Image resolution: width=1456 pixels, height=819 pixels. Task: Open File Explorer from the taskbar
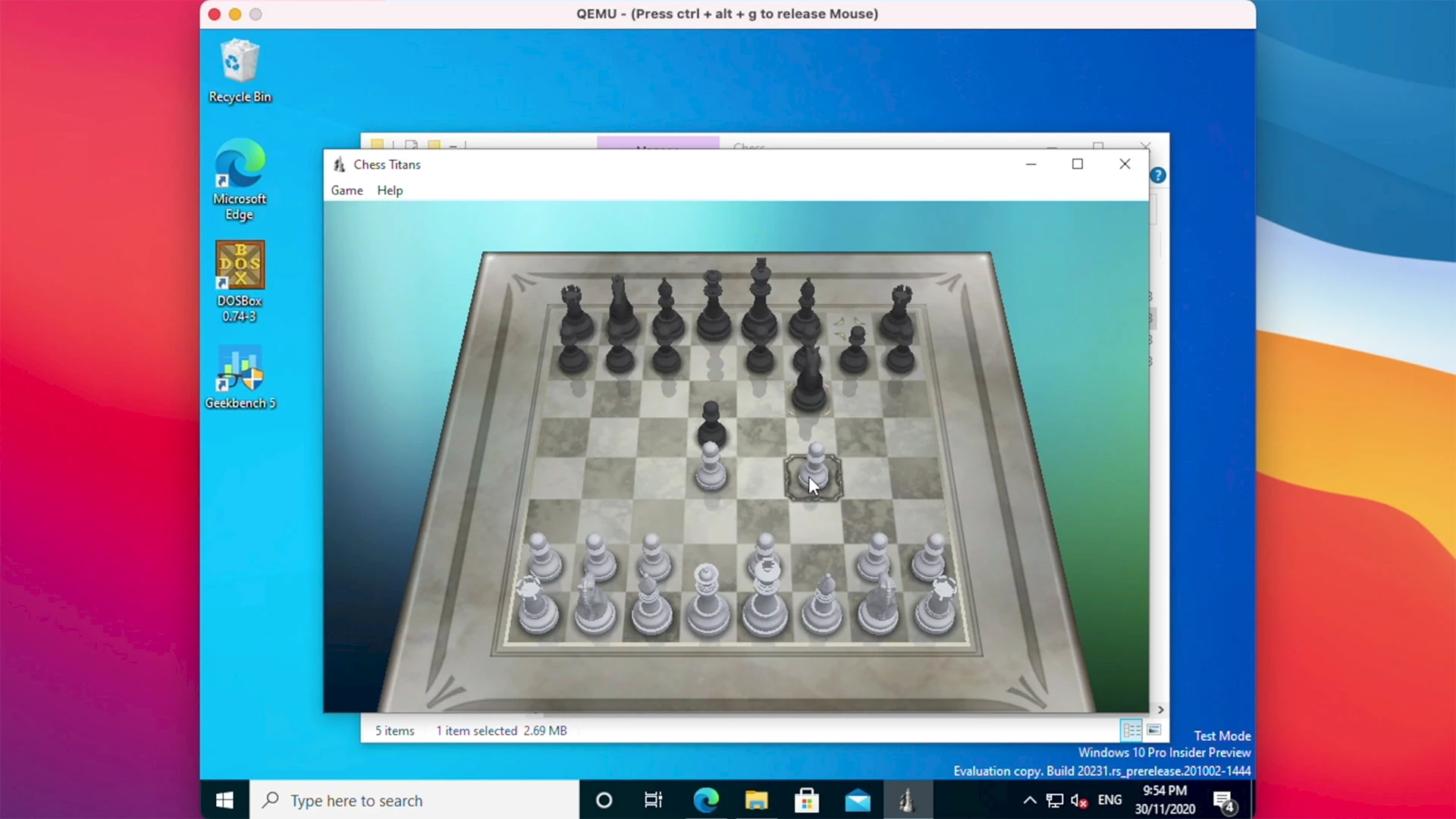point(756,800)
